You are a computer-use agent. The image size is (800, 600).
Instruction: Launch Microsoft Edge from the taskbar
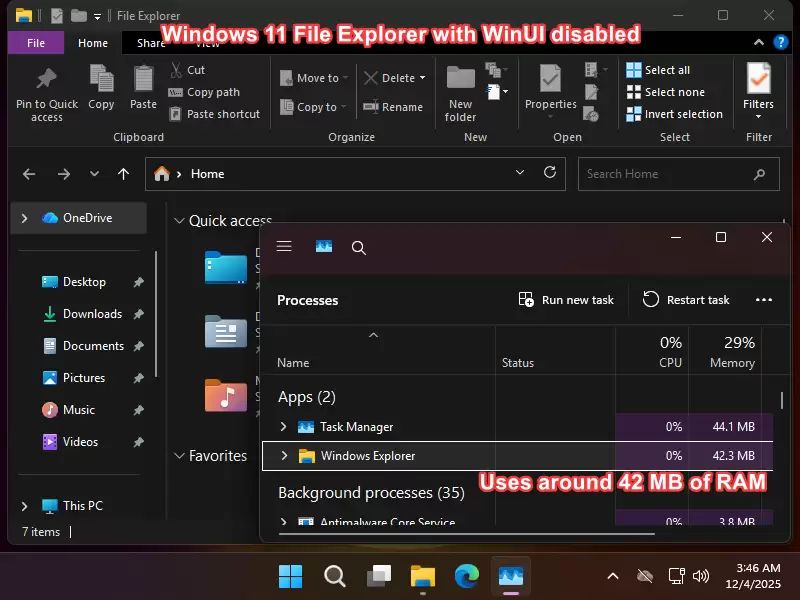466,576
